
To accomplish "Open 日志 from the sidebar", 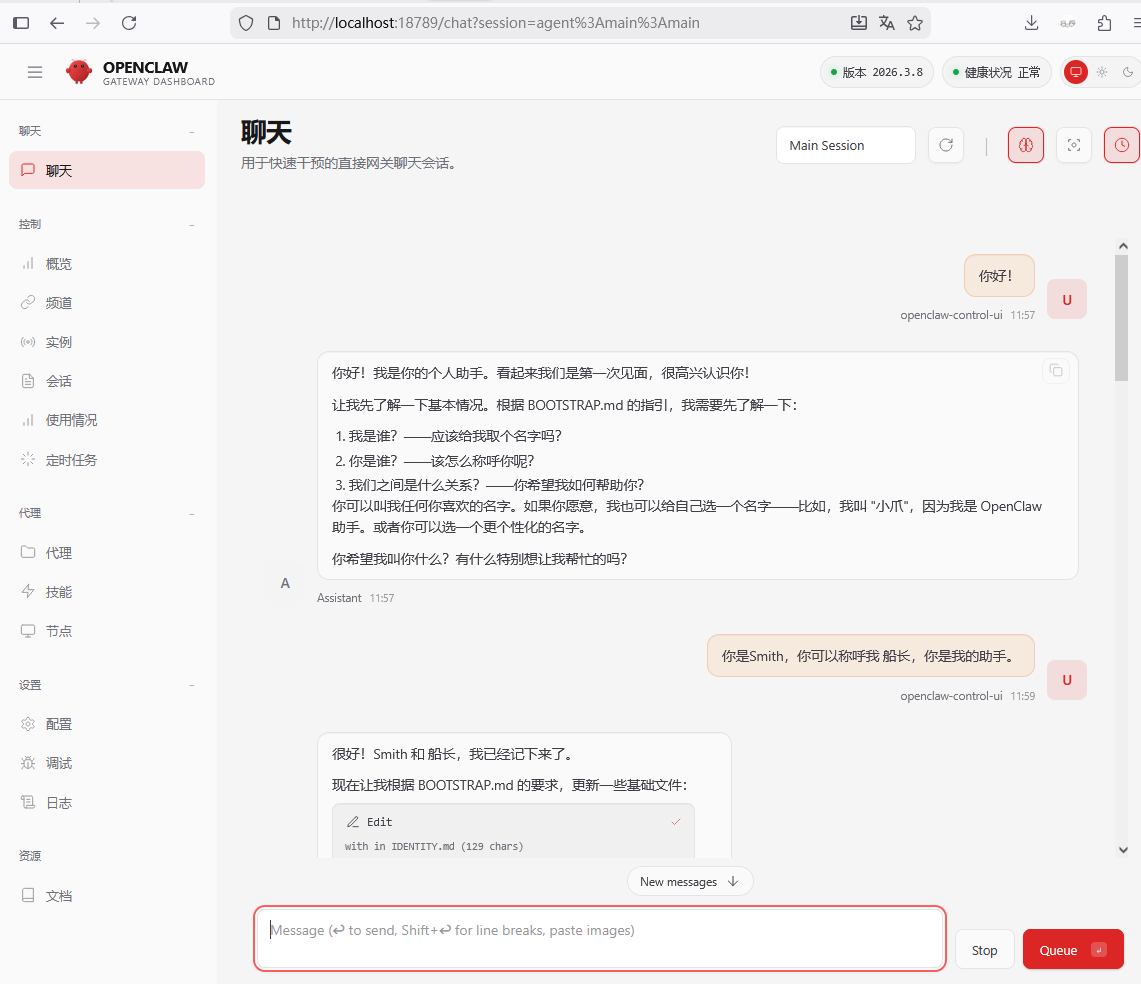I will 59,803.
